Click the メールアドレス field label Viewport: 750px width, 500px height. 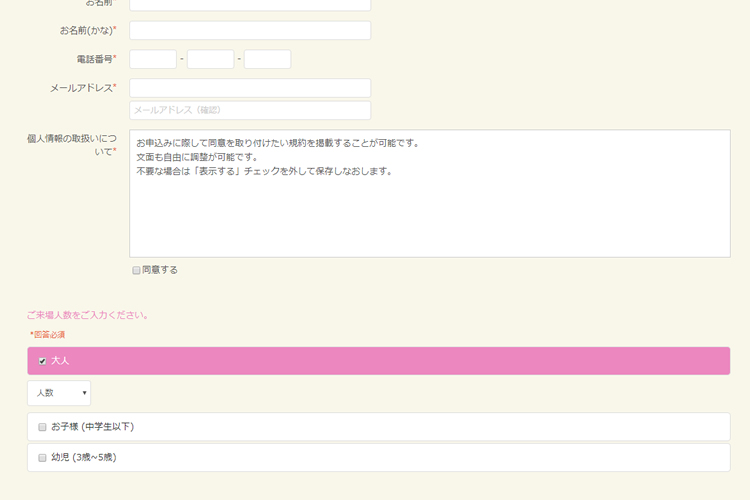coord(82,88)
